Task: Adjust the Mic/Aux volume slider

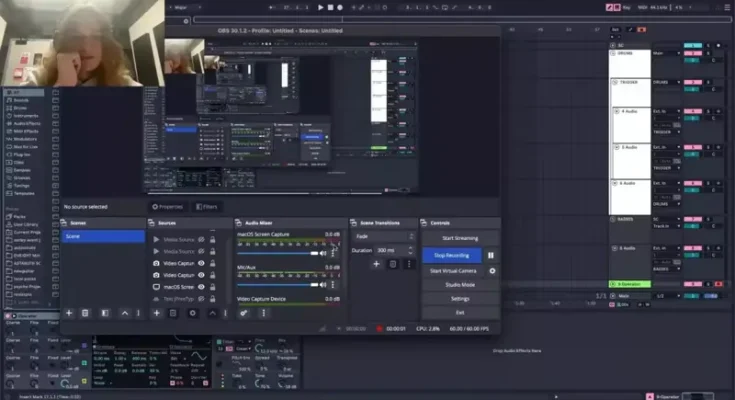Action: coord(278,283)
